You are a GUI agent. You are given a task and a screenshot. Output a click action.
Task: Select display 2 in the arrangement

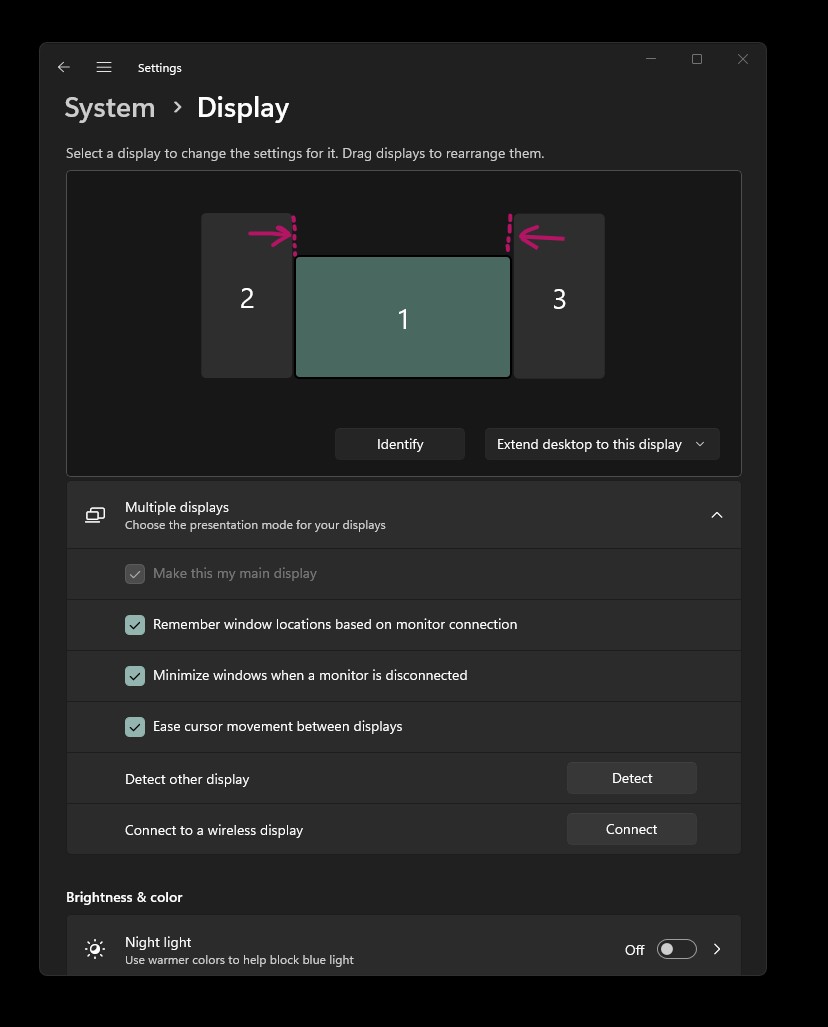[246, 296]
